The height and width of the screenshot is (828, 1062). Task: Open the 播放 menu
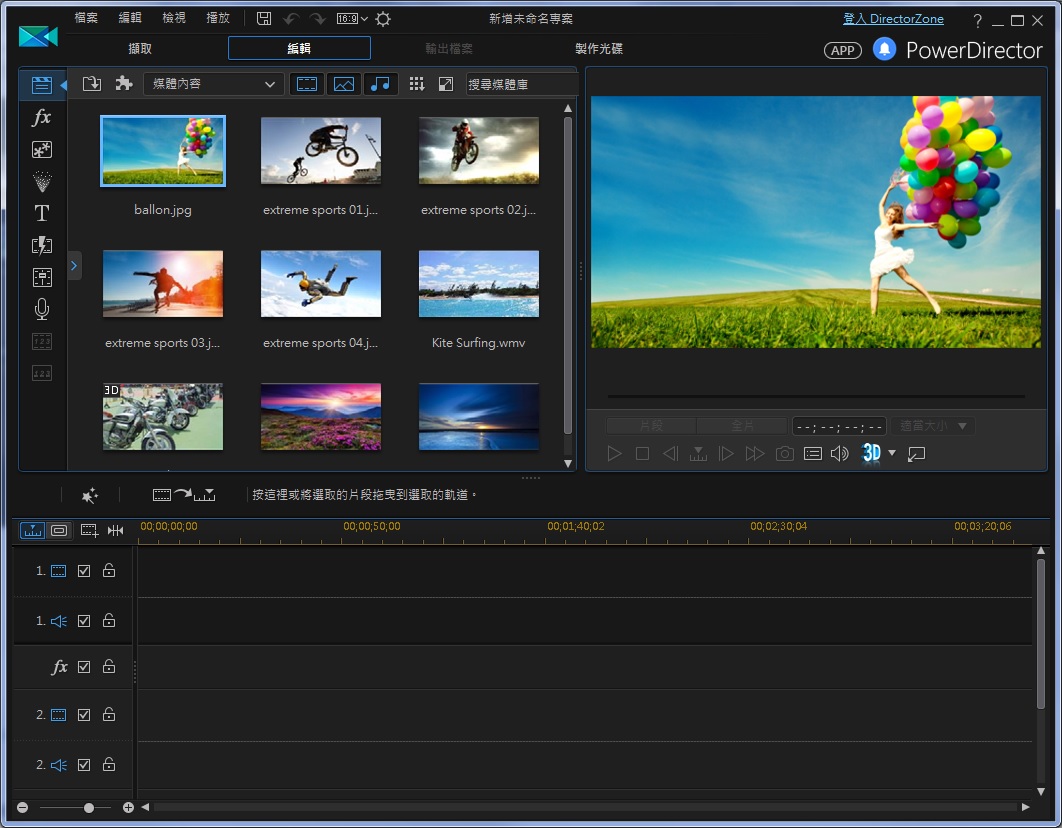(218, 17)
